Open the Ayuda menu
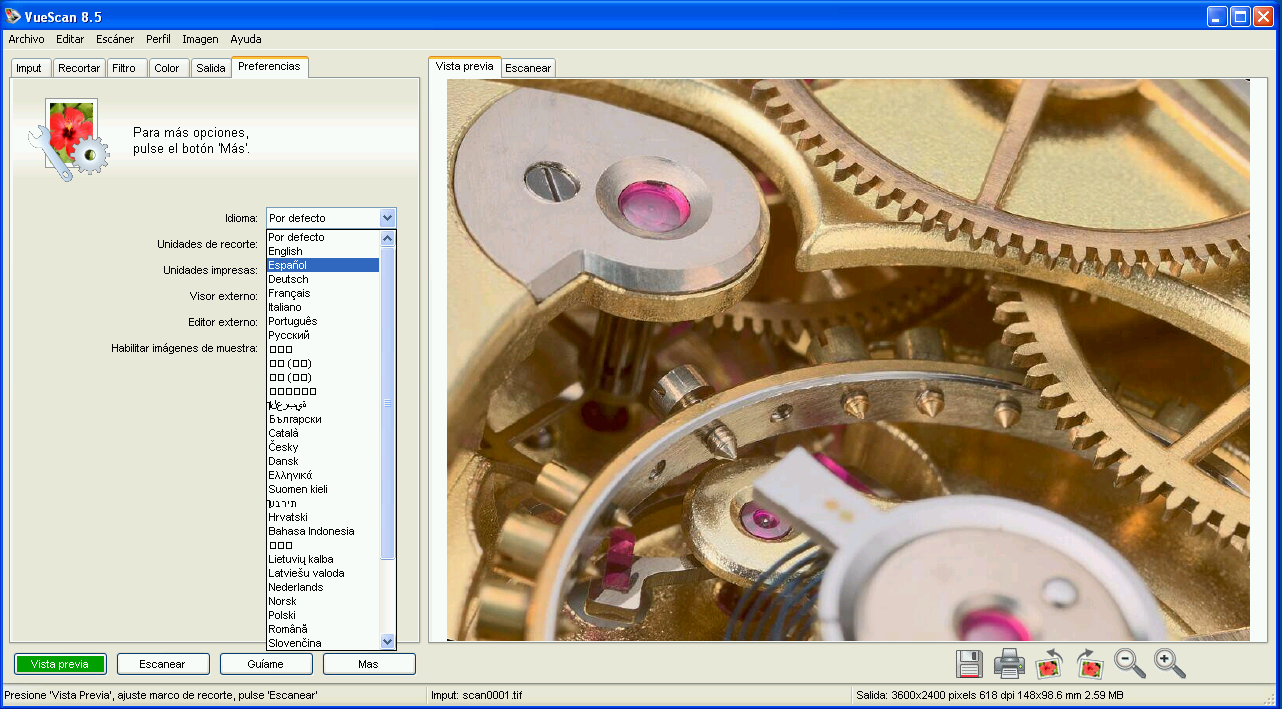Screen dimensions: 1282x709 tap(246, 39)
